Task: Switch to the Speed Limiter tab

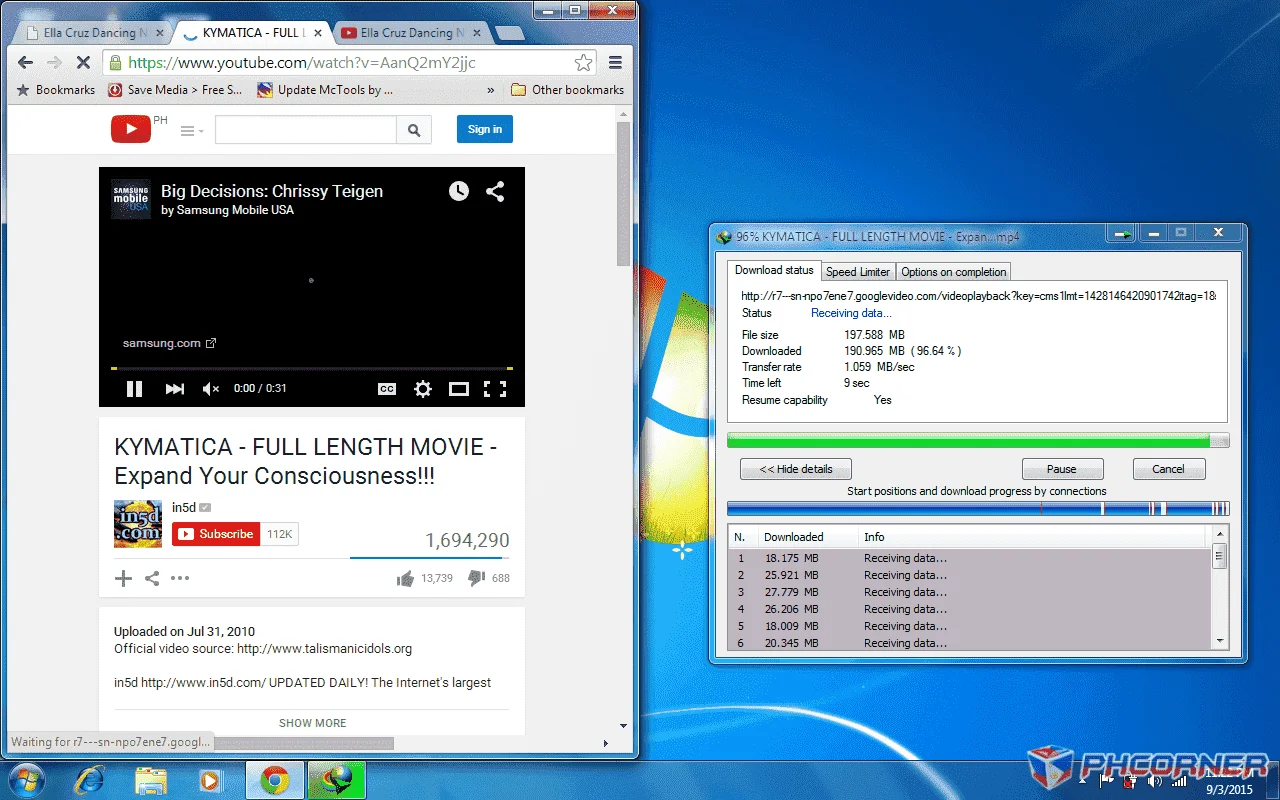Action: 858,271
